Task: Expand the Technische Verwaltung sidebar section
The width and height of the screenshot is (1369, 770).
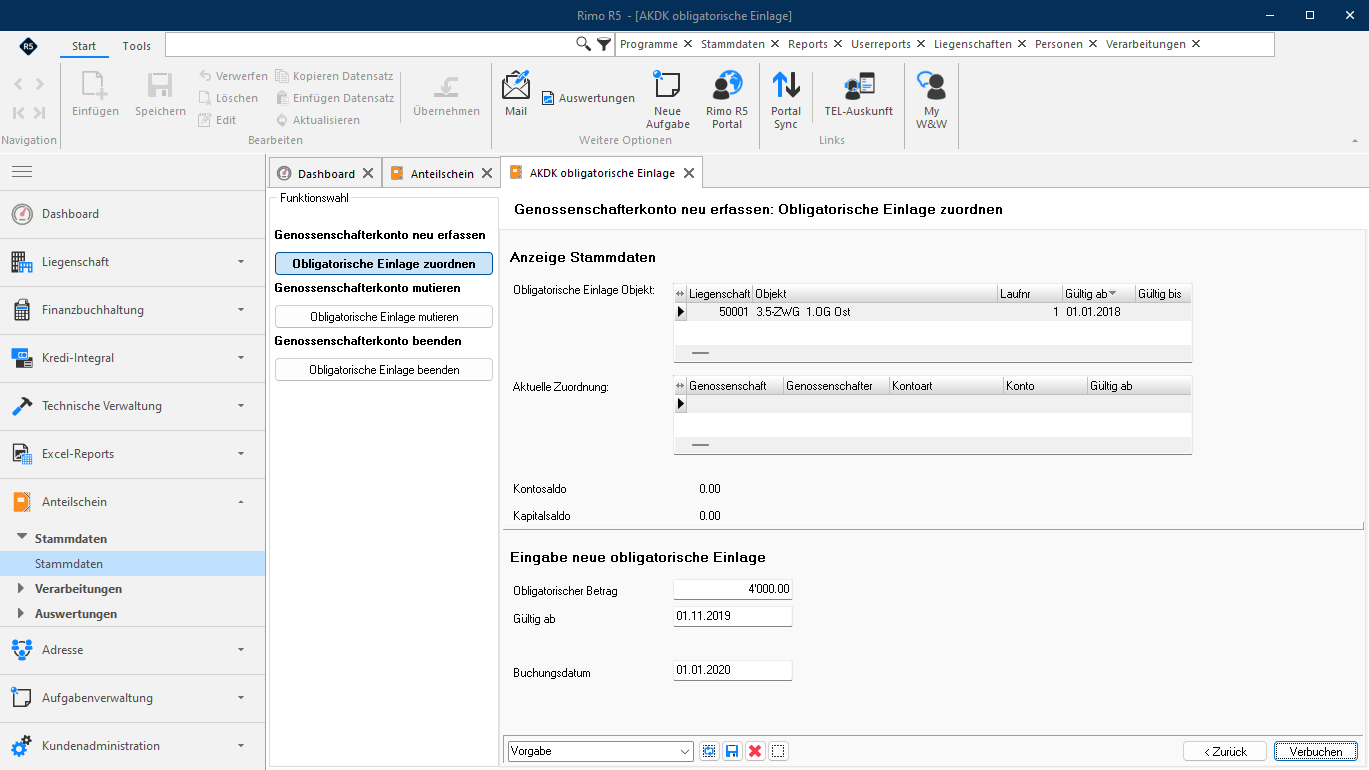Action: 132,406
